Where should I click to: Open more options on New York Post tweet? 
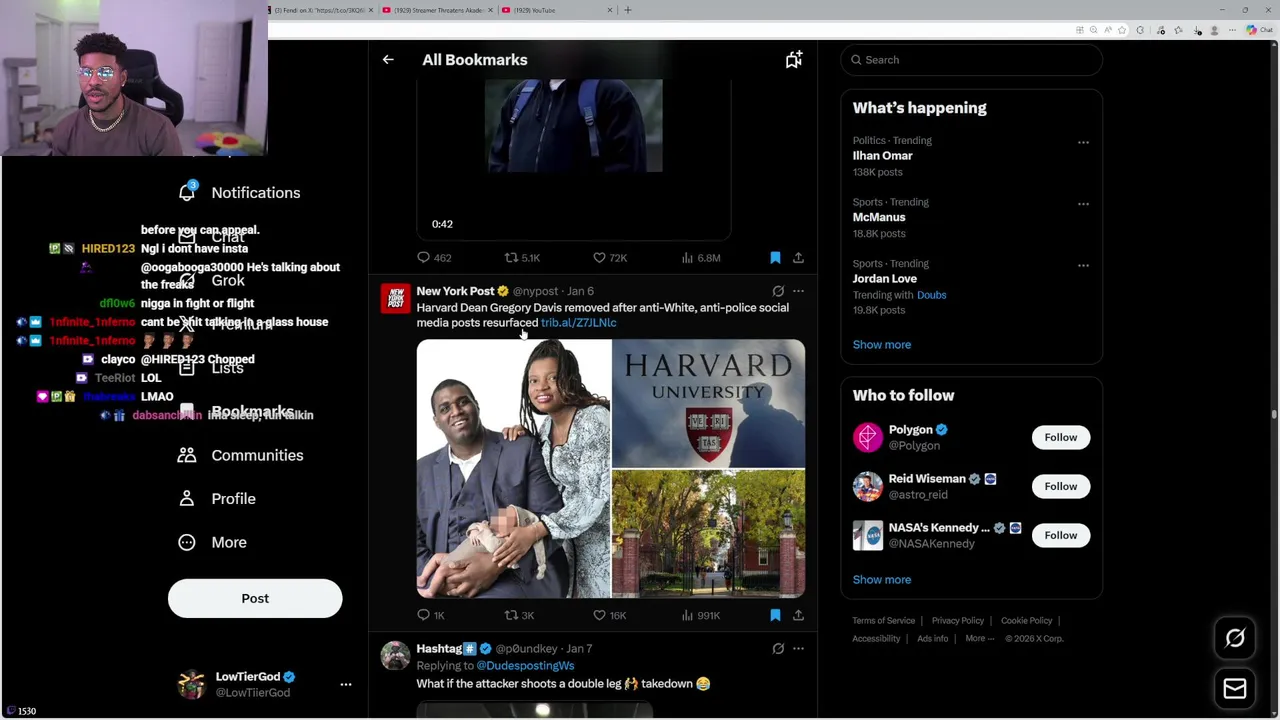click(798, 291)
